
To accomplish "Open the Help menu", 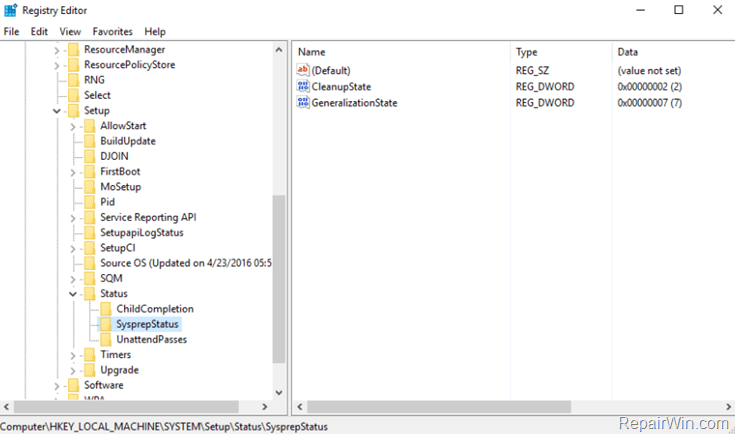I will 155,31.
